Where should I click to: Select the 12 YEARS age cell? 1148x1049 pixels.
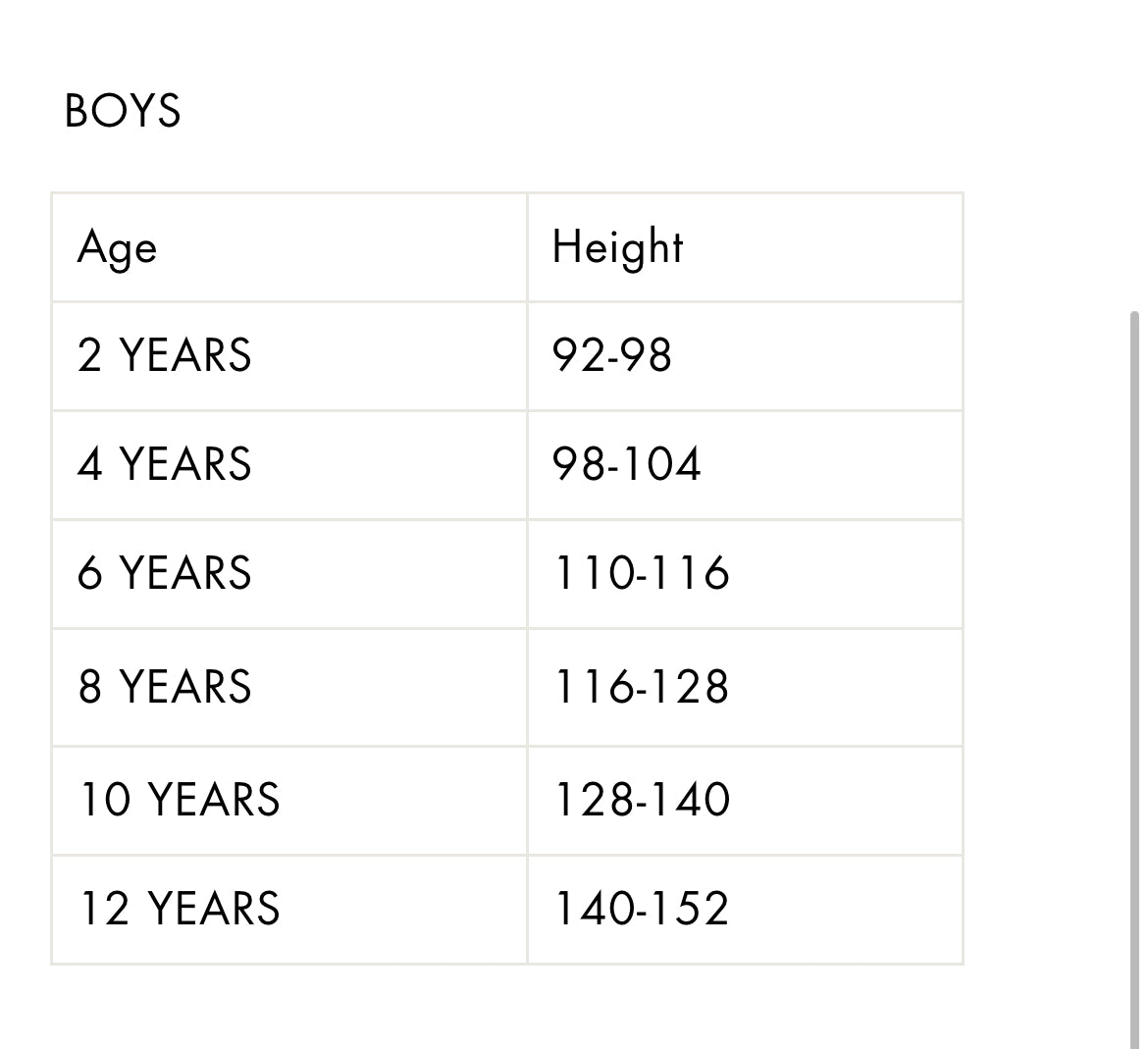pyautogui.click(x=180, y=909)
